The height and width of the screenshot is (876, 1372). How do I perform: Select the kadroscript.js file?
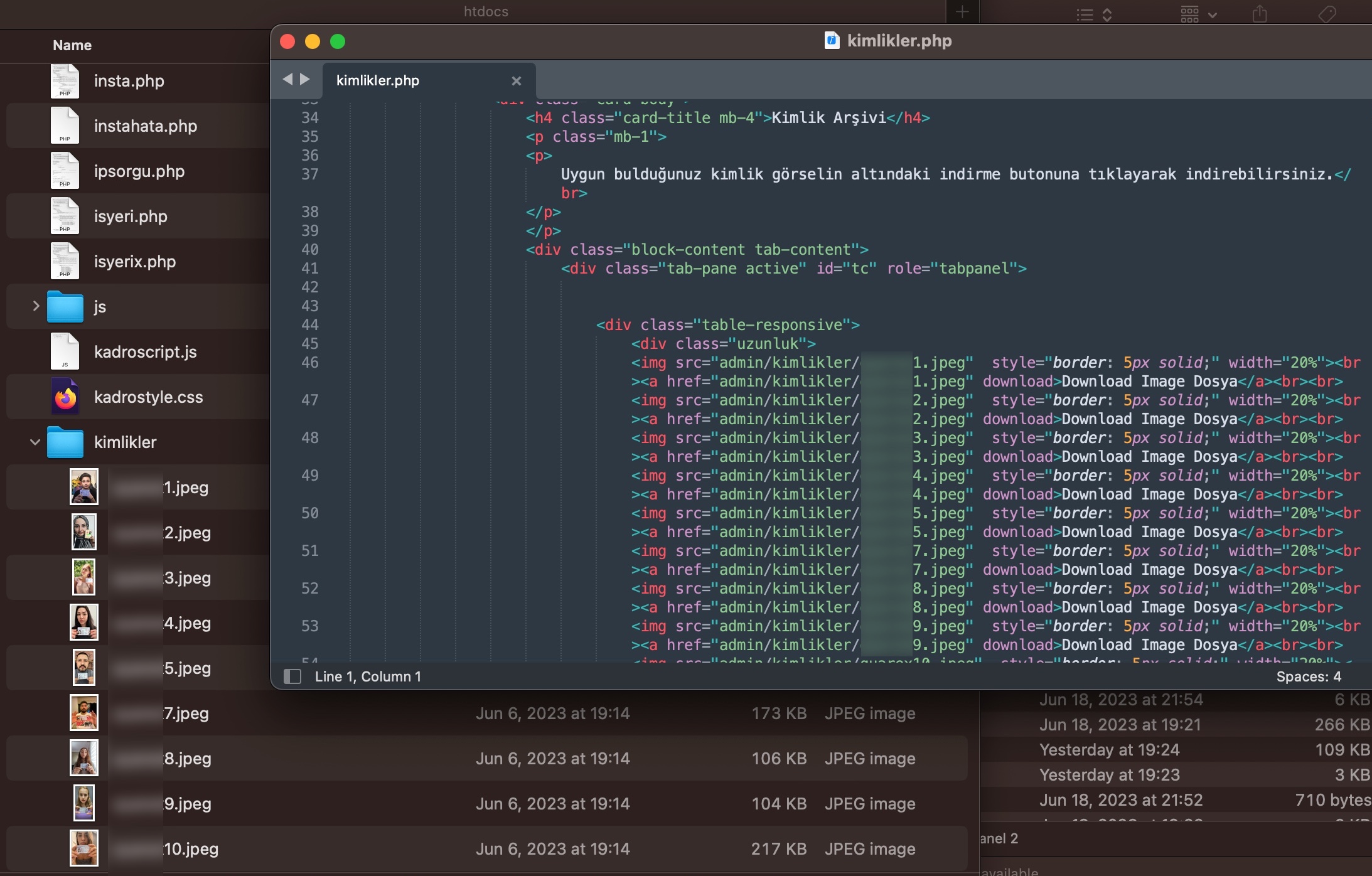pos(145,352)
